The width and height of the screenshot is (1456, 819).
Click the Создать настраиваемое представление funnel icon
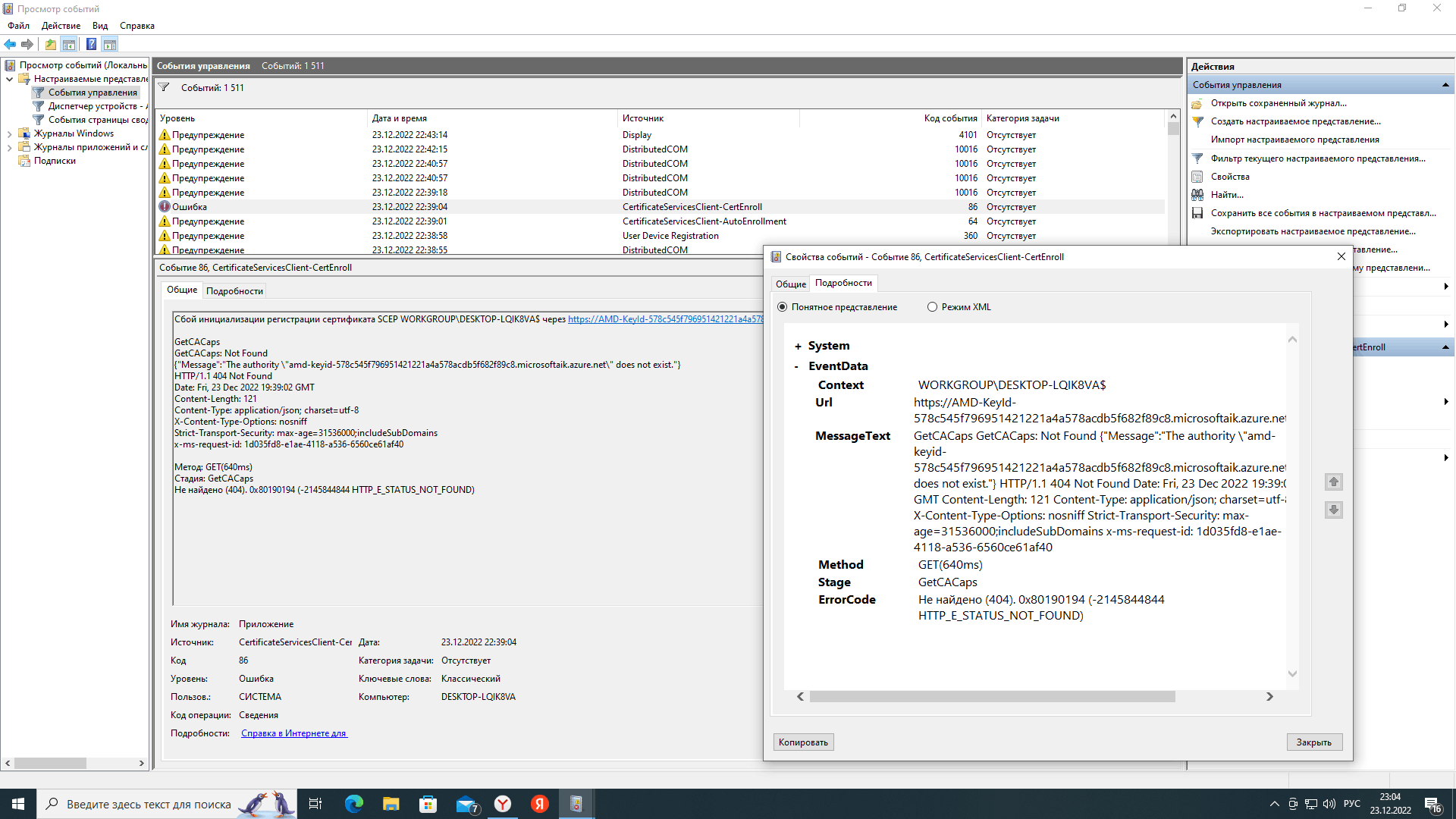1197,122
